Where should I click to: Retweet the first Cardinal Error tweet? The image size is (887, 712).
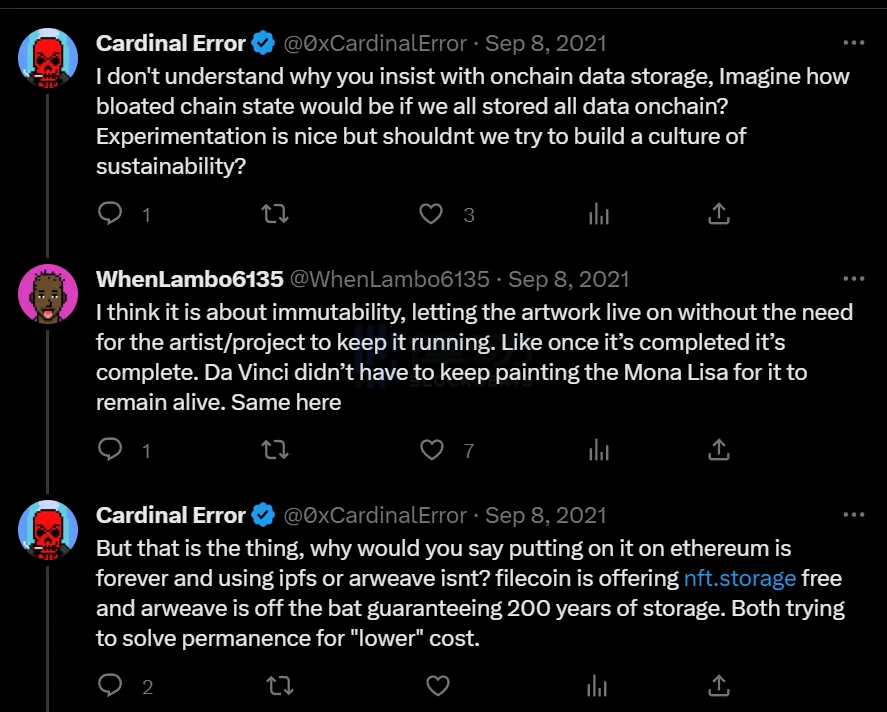point(275,214)
